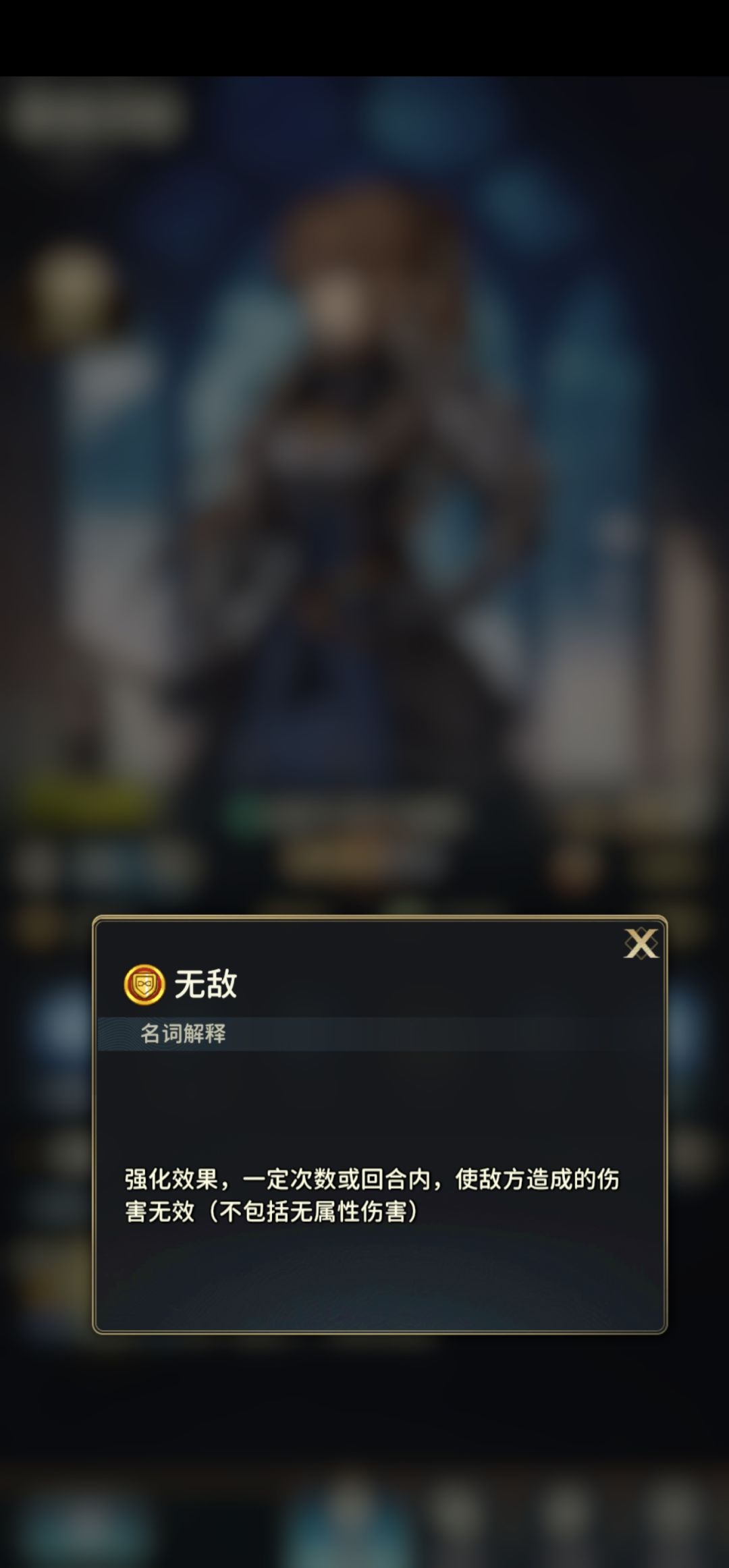Viewport: 729px width, 1568px height.
Task: Close the 无敌 explanation popup
Action: pos(641,943)
